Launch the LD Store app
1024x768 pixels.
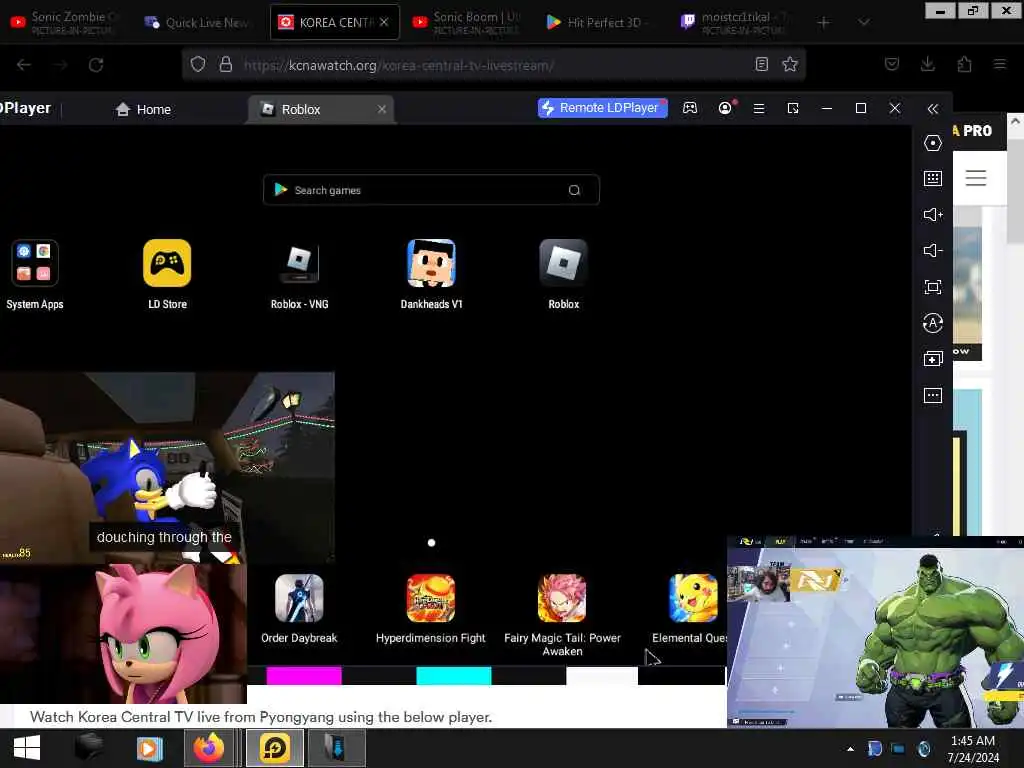(167, 263)
